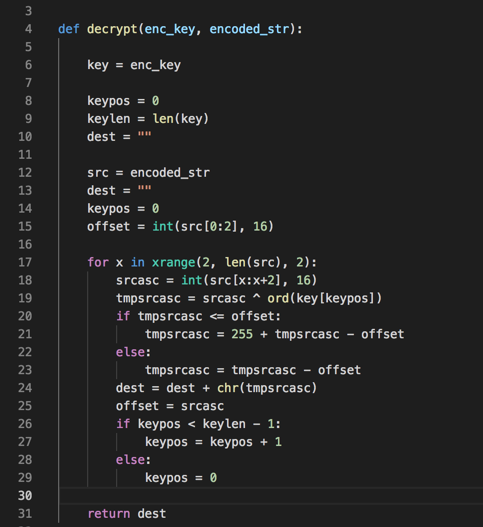This screenshot has width=483, height=527.
Task: Click the ord function call
Action: point(278,298)
